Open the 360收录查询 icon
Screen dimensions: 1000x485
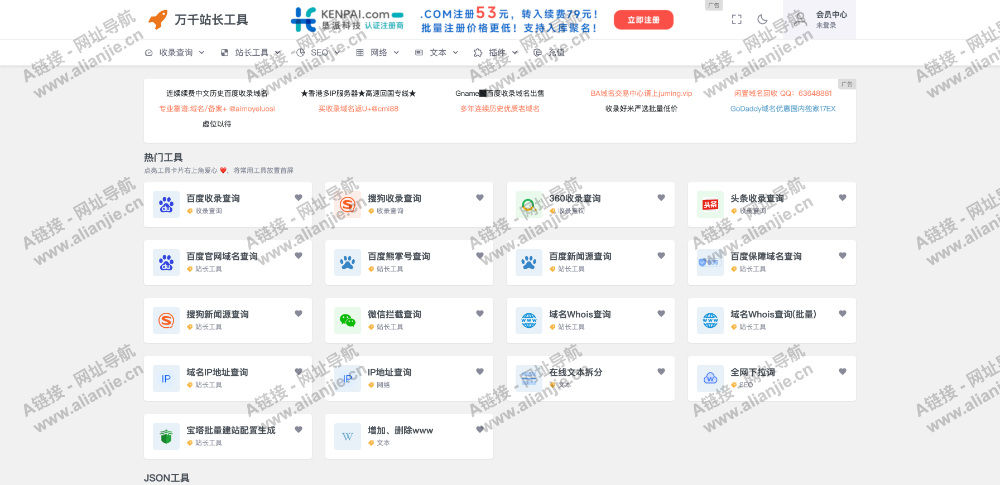[x=529, y=204]
